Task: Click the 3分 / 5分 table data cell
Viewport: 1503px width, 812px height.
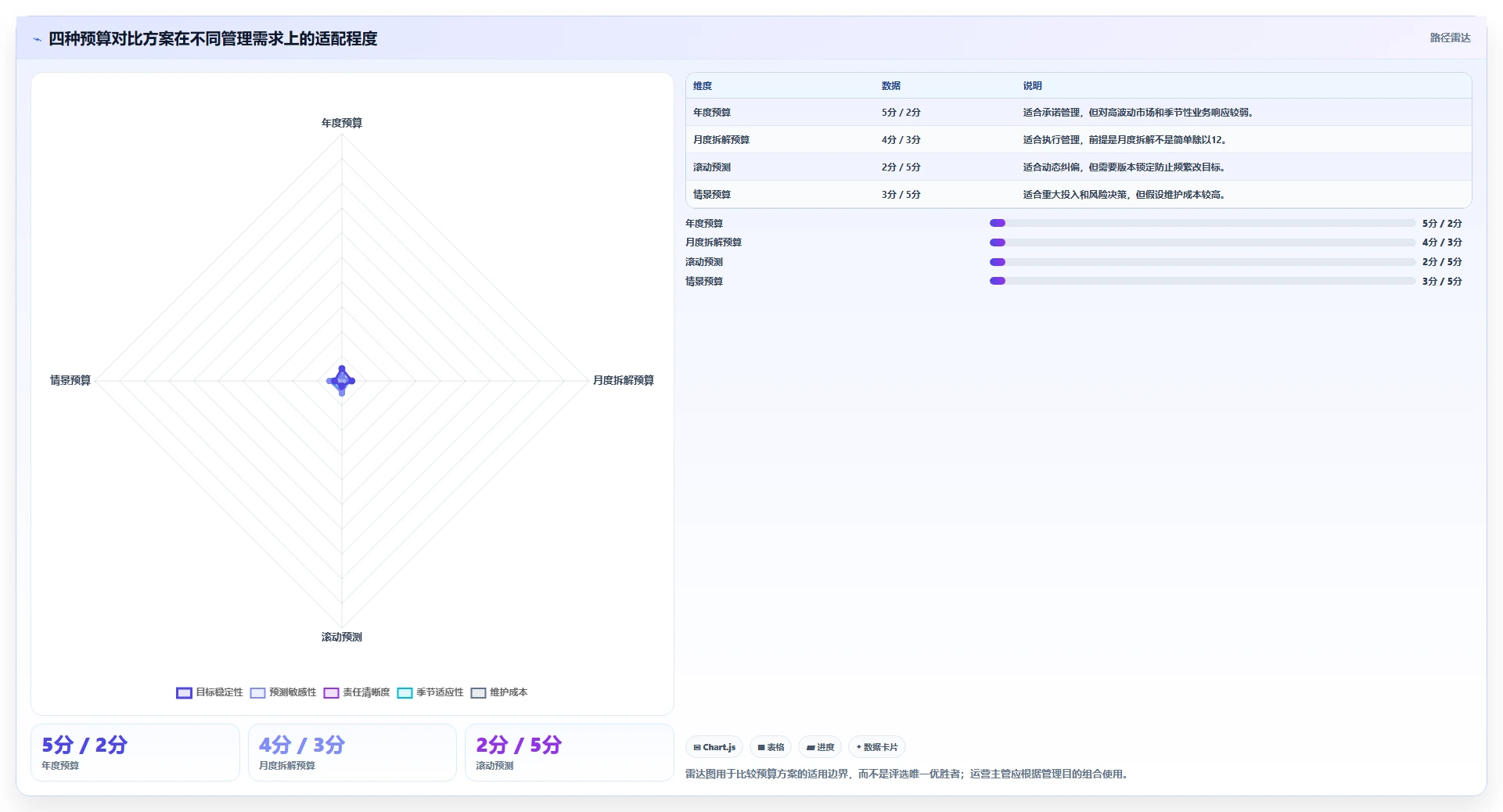Action: pyautogui.click(x=901, y=195)
